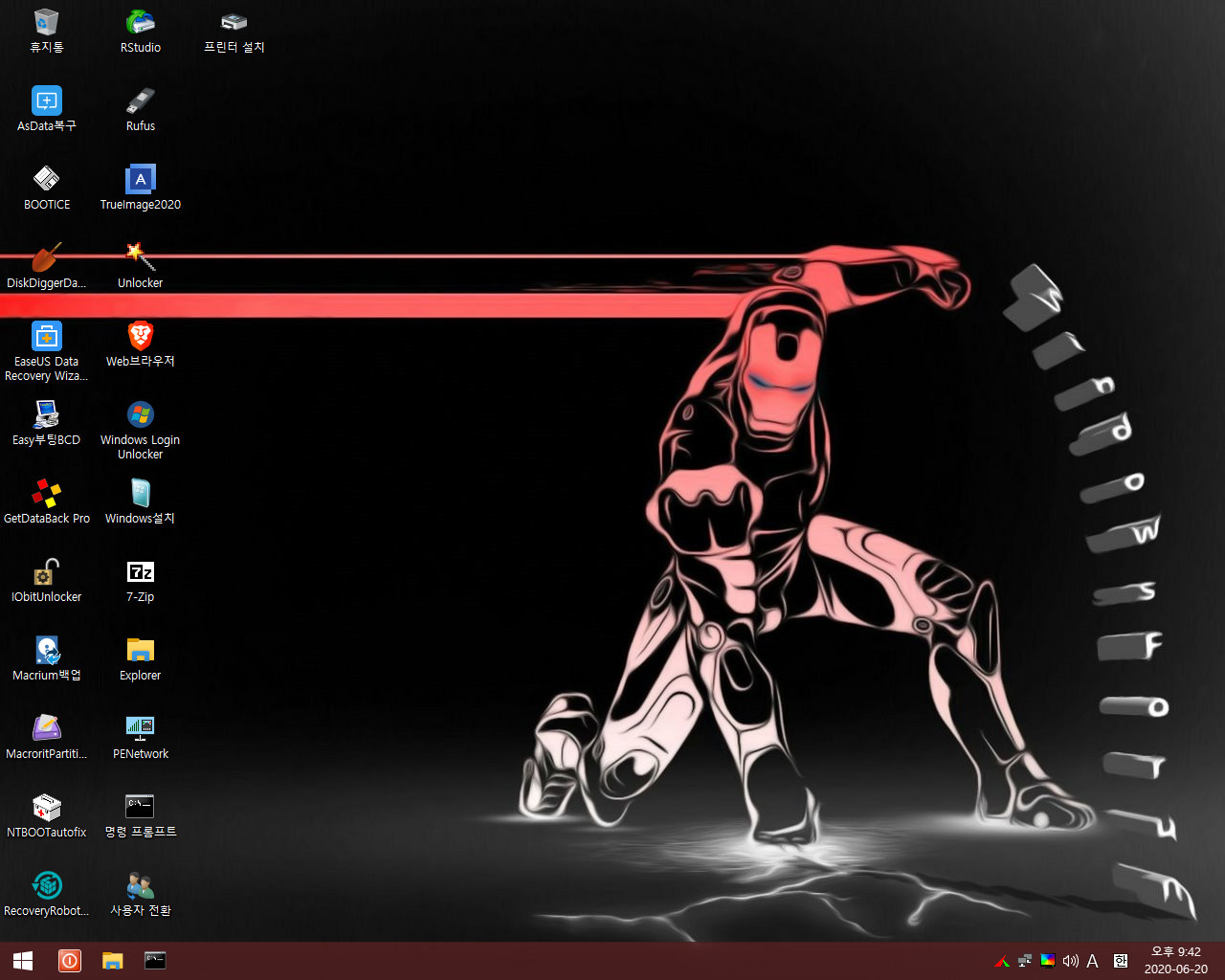Viewport: 1225px width, 980px height.
Task: Click the color display tray icon
Action: pyautogui.click(x=1048, y=961)
